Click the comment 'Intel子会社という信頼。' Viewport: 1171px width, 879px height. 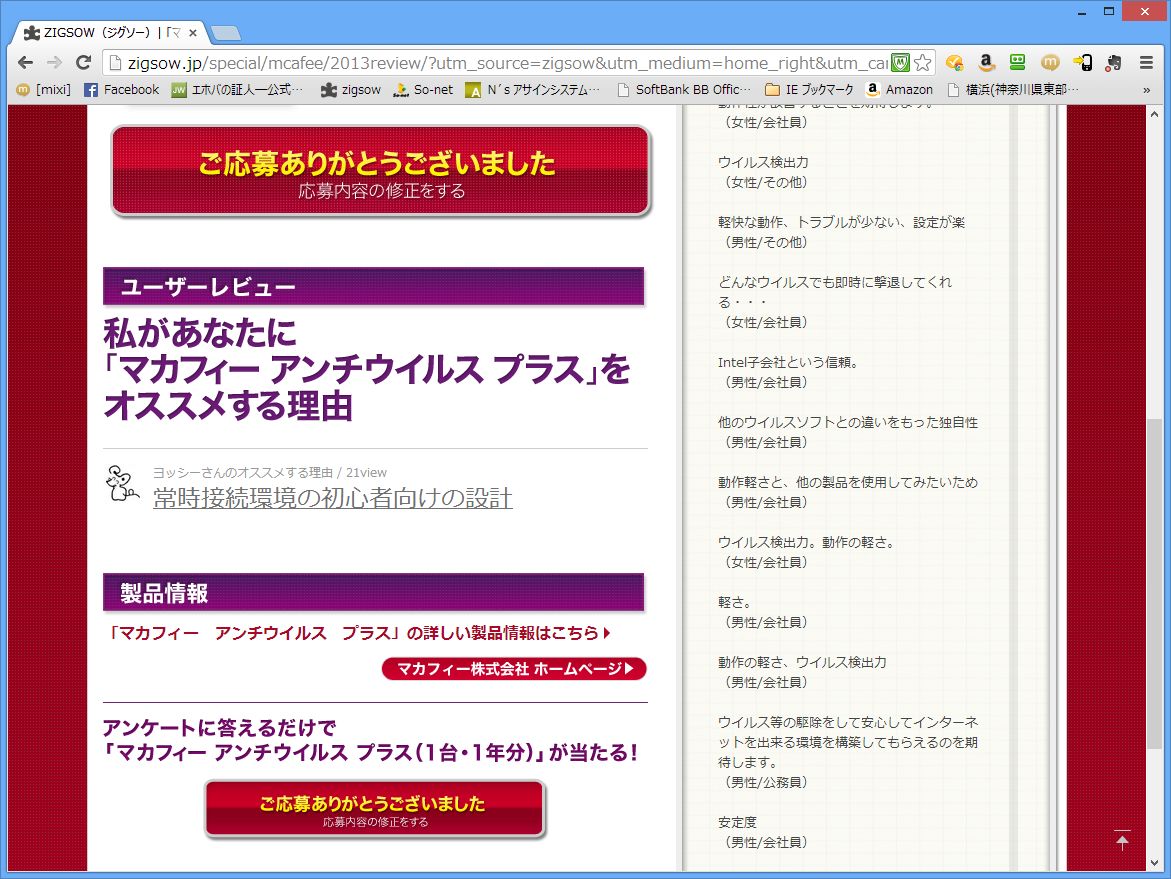click(x=788, y=362)
